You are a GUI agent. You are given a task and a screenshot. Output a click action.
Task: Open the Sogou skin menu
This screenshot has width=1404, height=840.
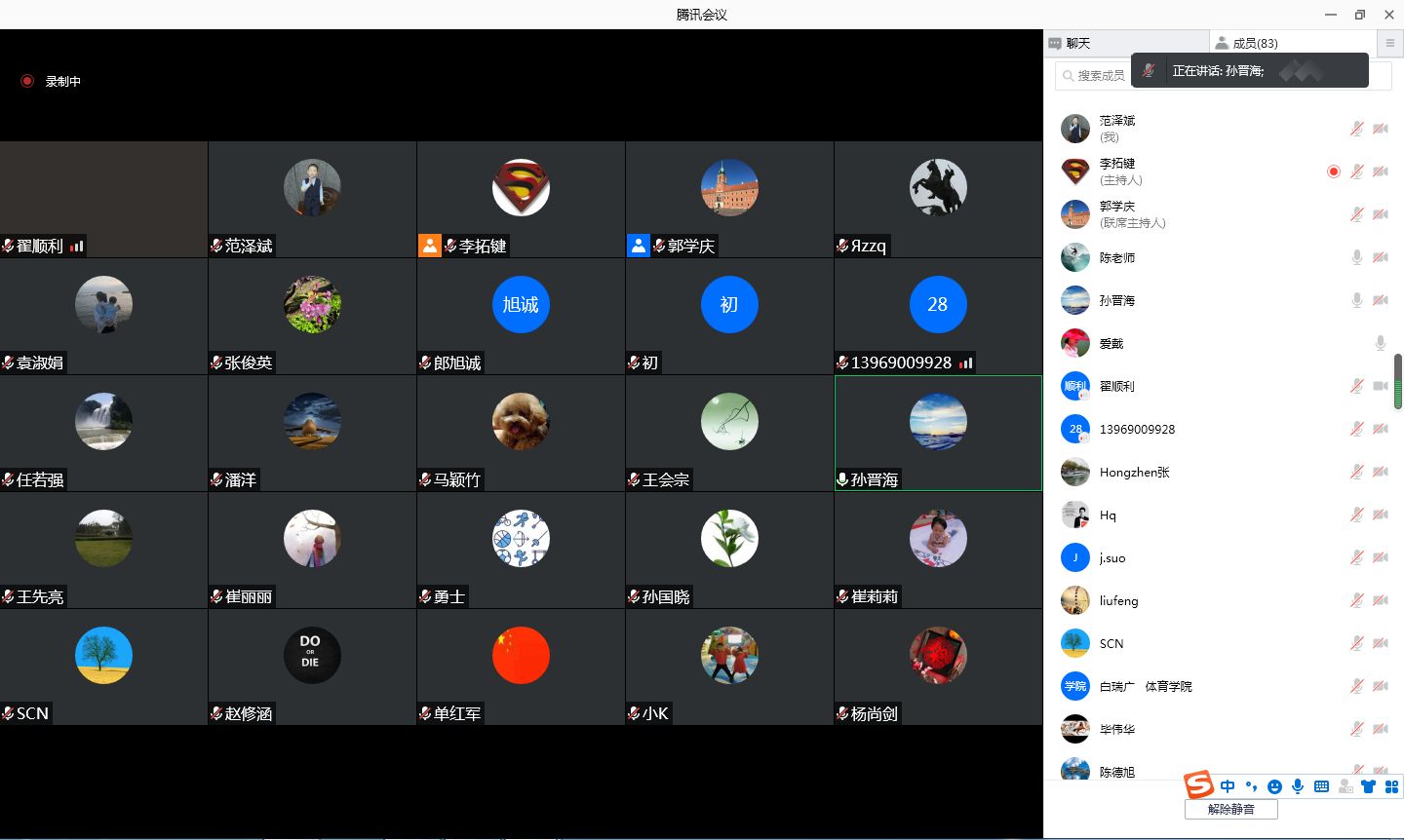pos(1368,786)
